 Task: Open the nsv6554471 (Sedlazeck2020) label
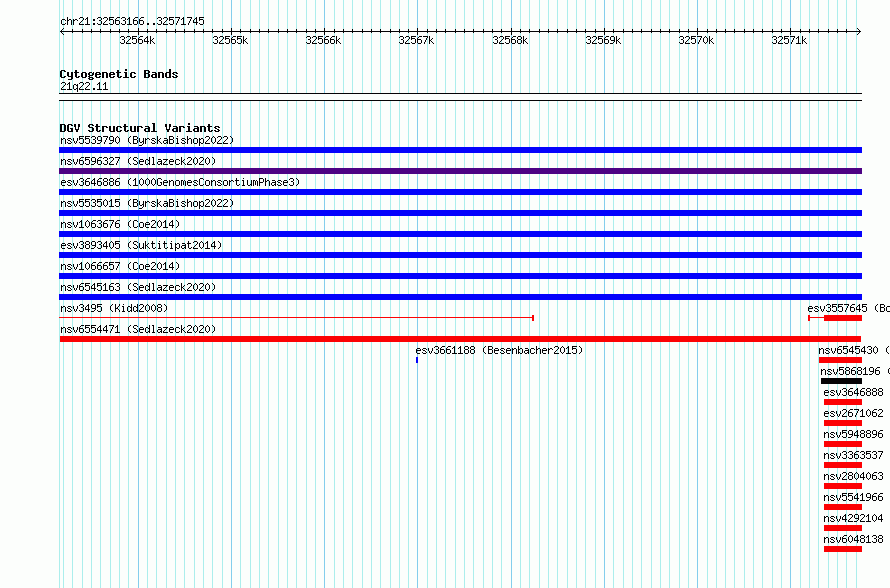point(138,329)
